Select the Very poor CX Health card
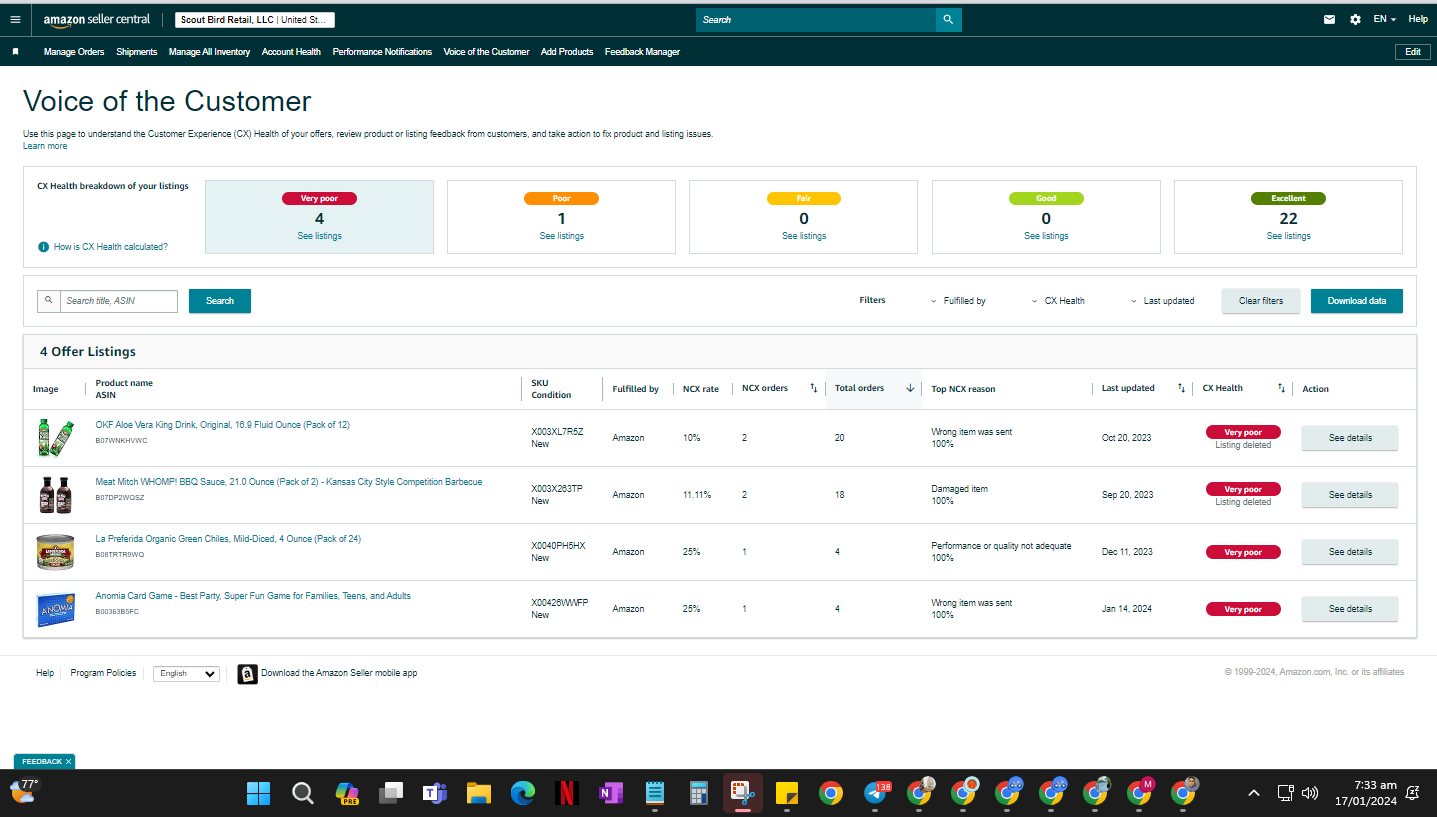Screen dimensions: 1437x817 319,217
